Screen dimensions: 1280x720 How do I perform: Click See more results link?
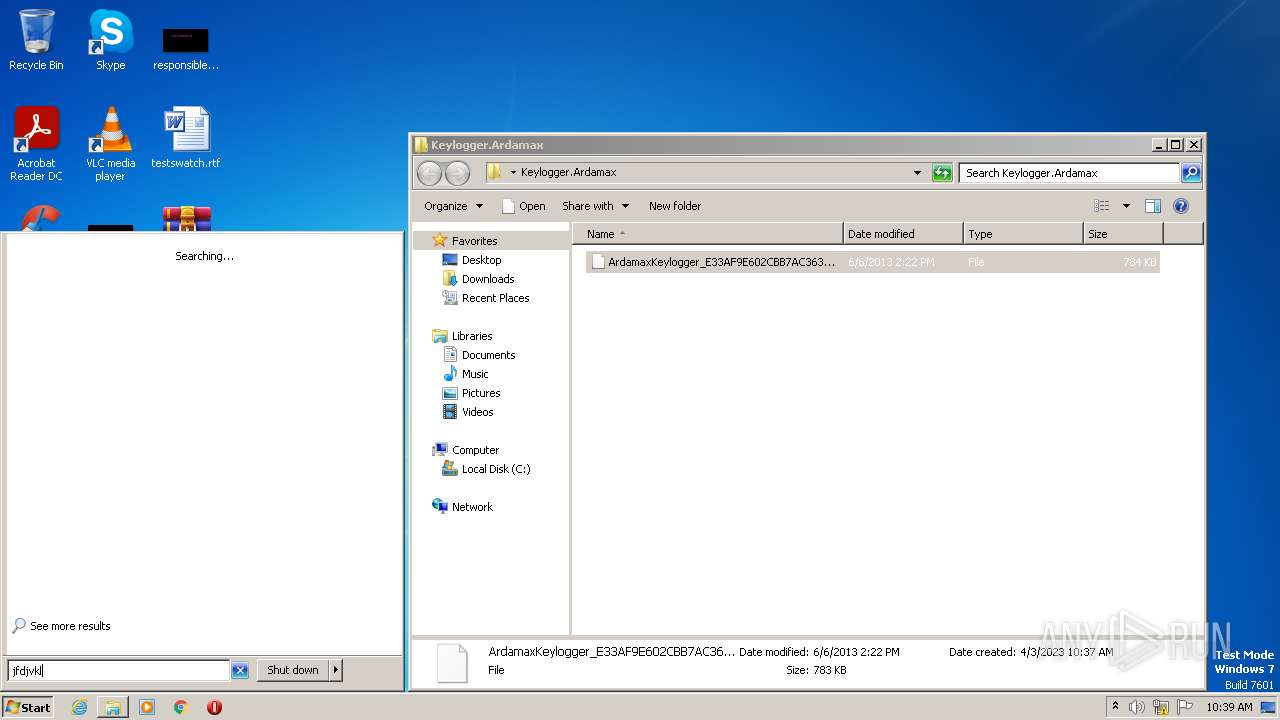tap(70, 626)
